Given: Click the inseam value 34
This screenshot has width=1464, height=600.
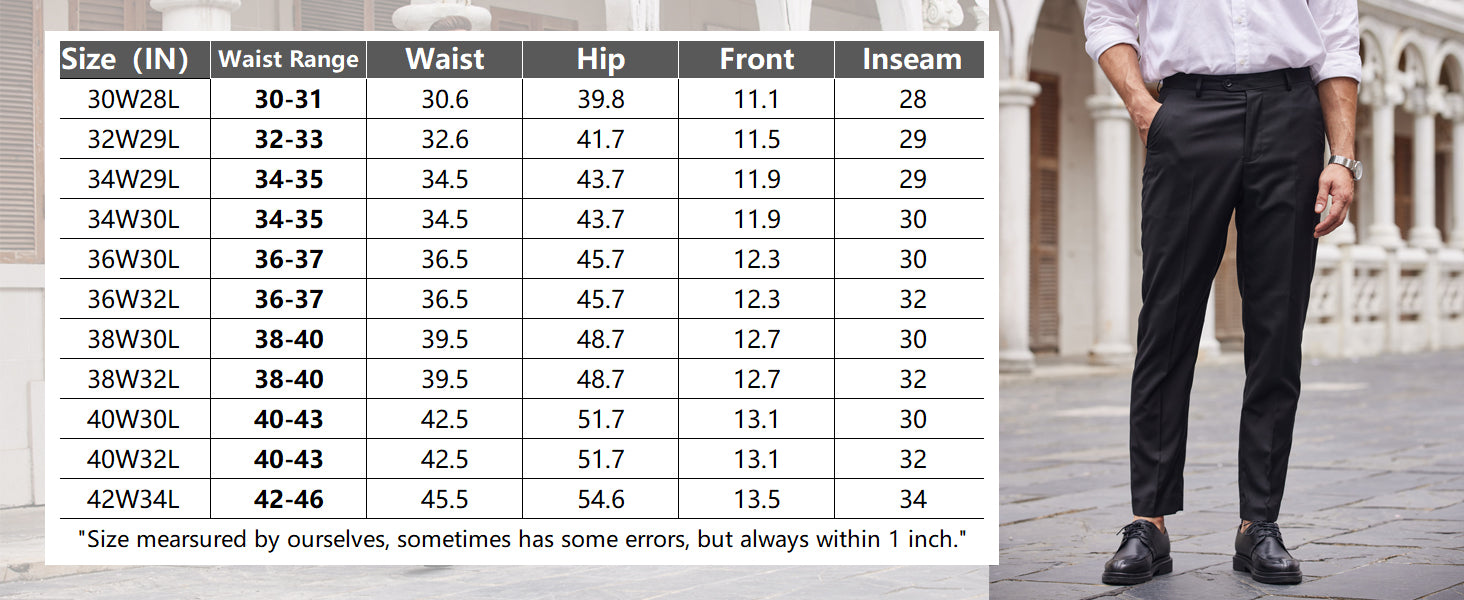Looking at the screenshot, I should click(x=912, y=500).
